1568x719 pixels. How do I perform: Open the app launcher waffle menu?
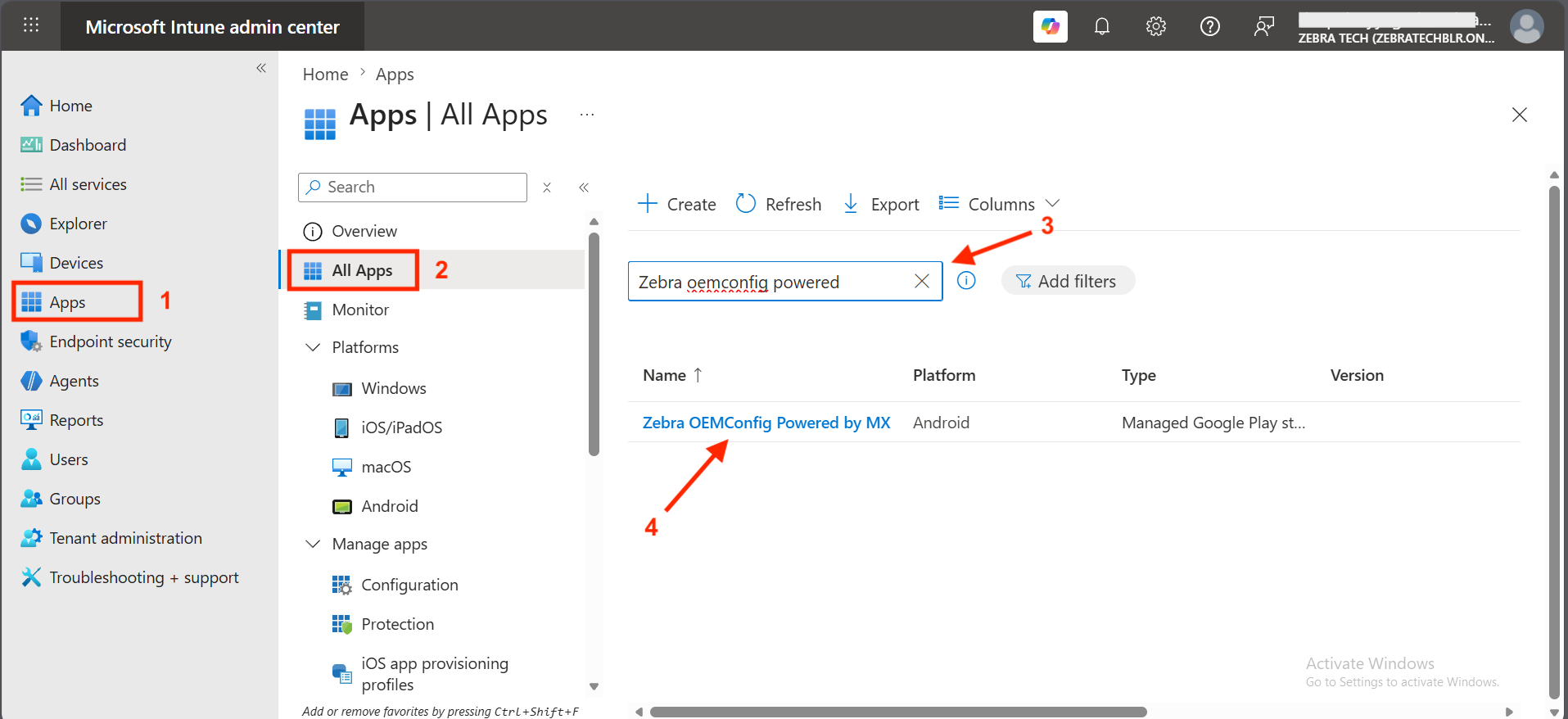(31, 25)
